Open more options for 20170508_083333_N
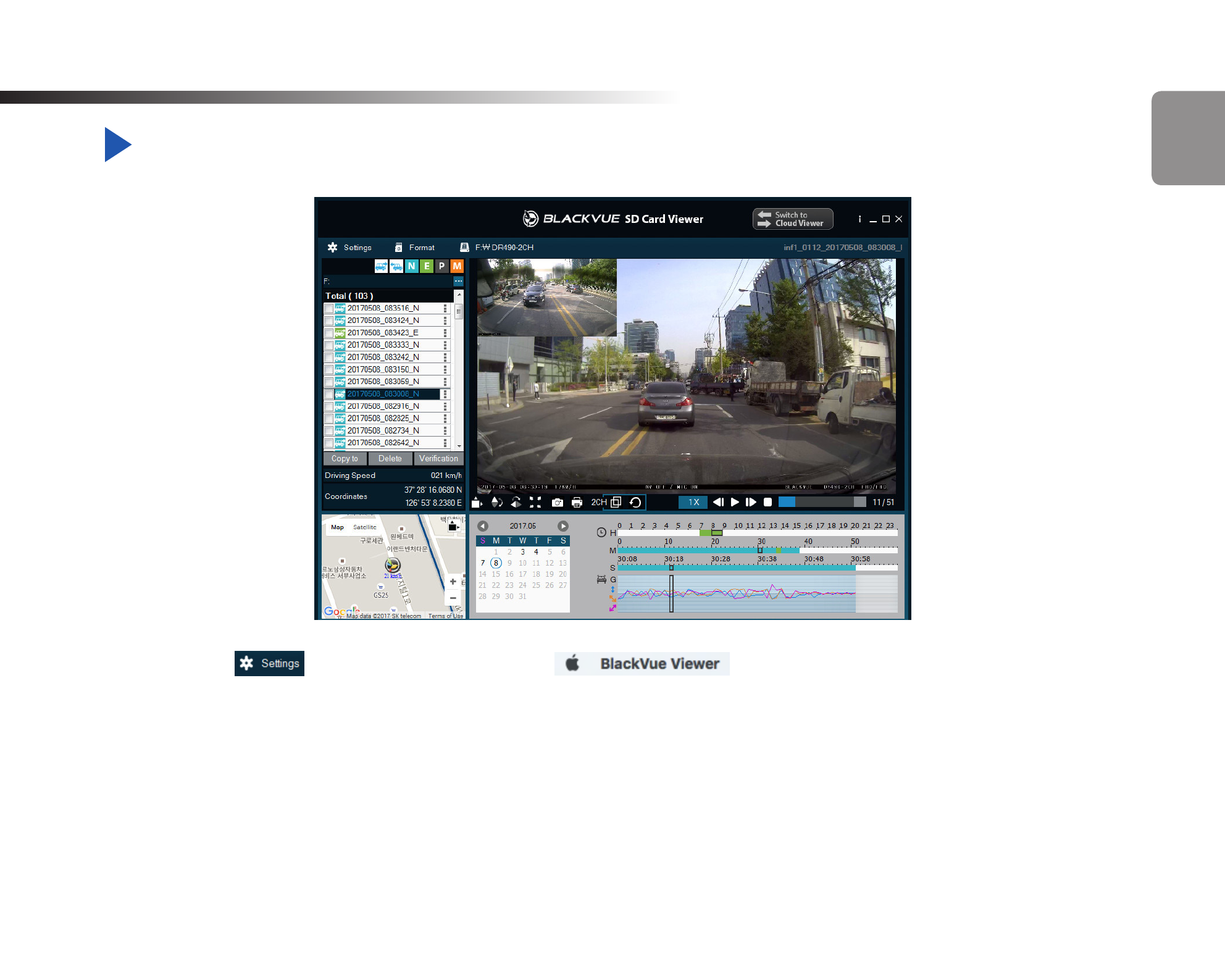 point(445,345)
